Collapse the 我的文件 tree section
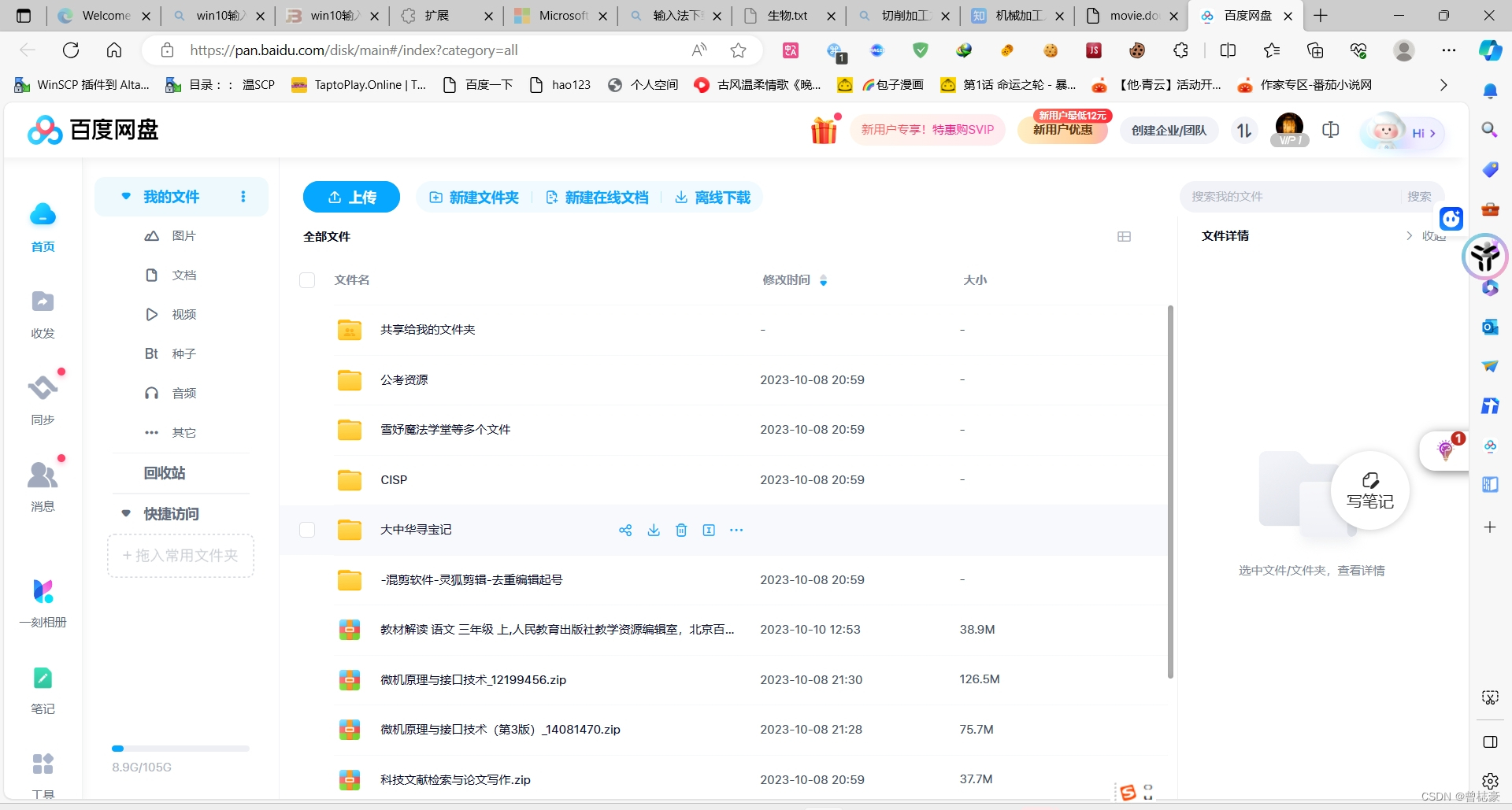1512x810 pixels. (x=126, y=196)
